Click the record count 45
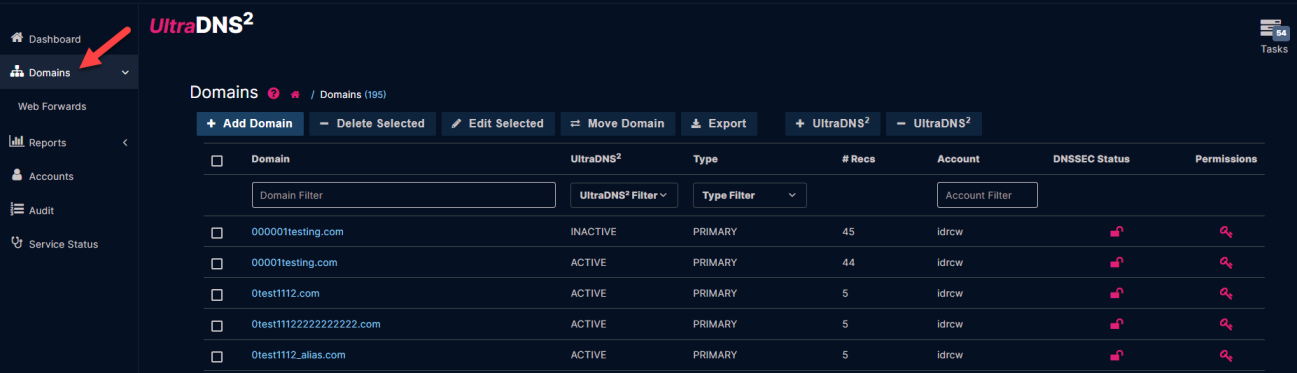Viewport: 1297px width, 373px height. point(849,232)
